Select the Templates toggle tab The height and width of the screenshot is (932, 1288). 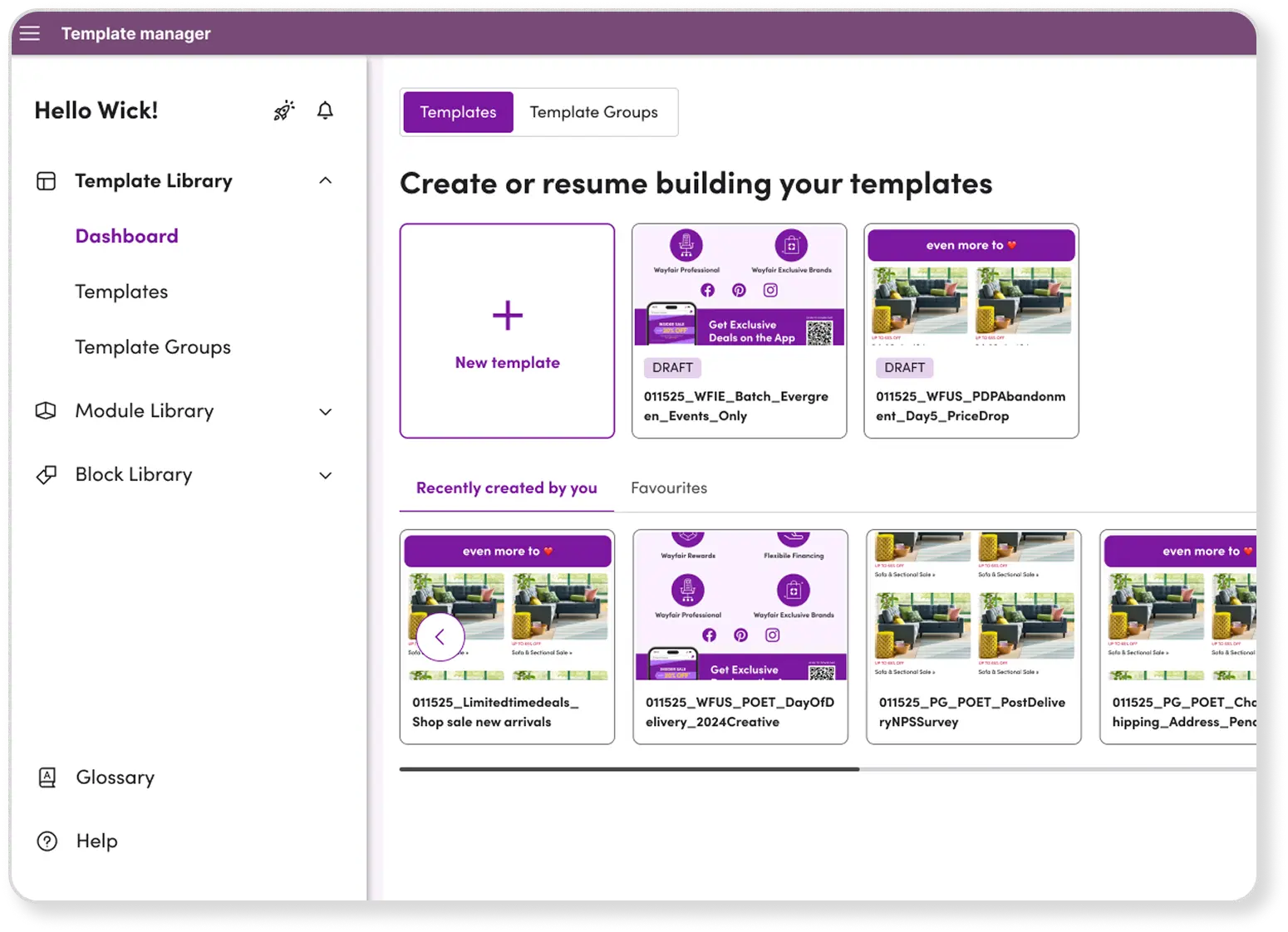click(x=458, y=112)
